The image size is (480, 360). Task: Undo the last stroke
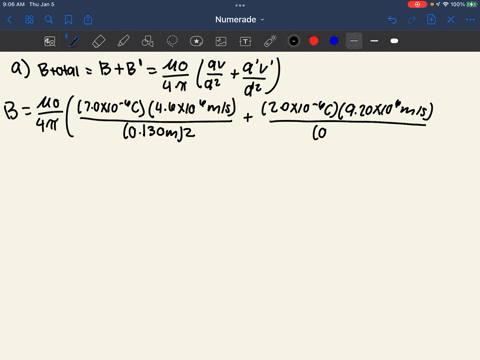coord(392,20)
